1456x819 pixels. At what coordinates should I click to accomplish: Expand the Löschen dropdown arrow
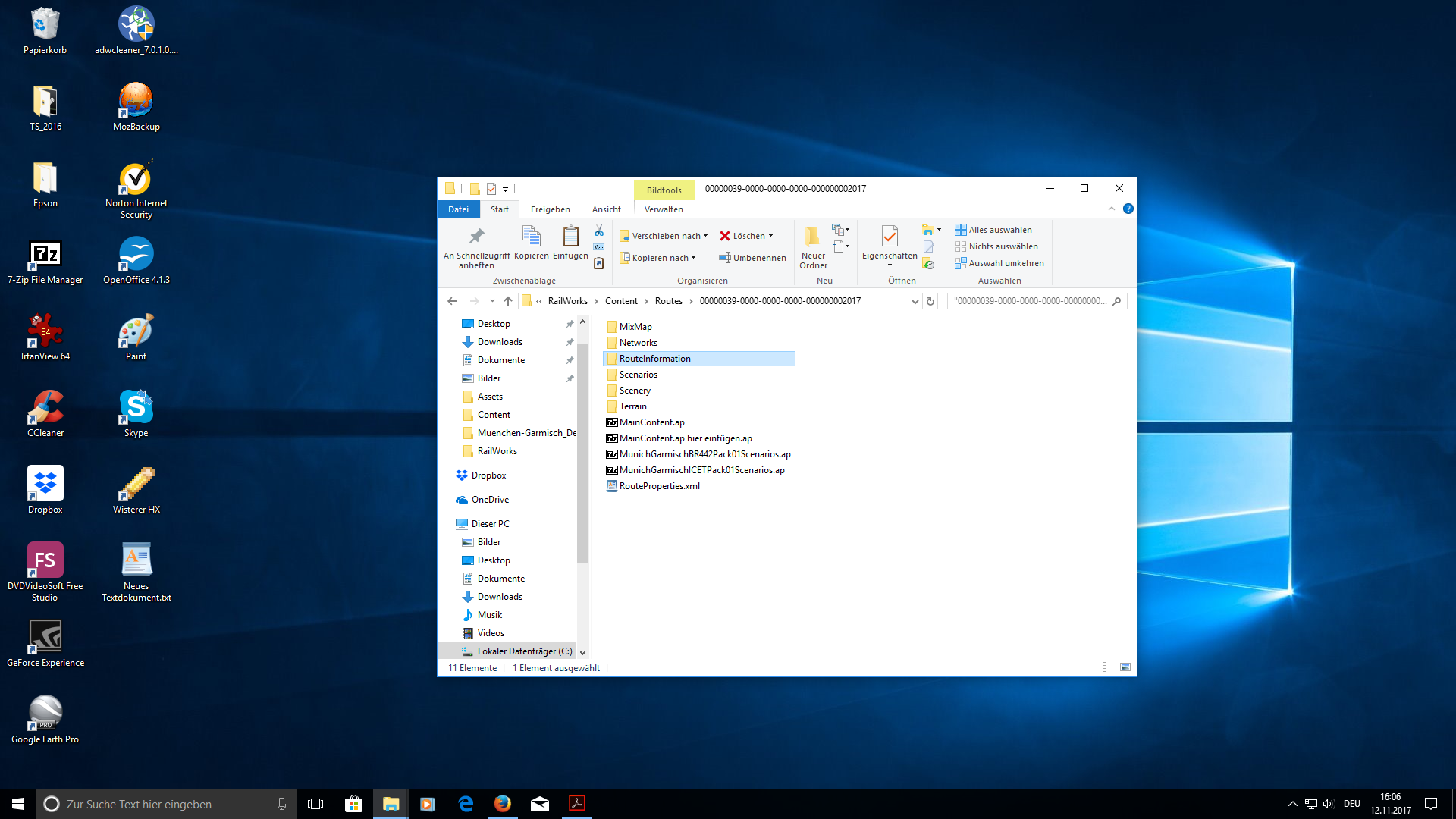771,236
